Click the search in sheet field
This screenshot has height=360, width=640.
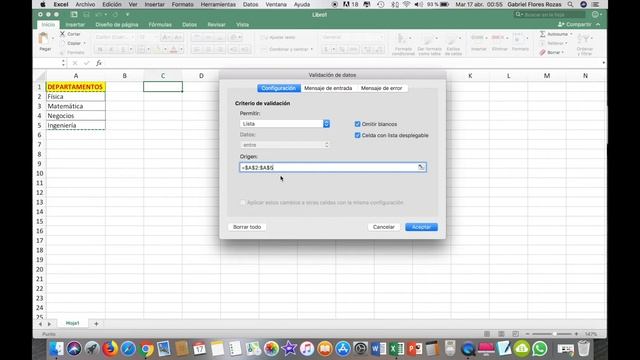click(x=548, y=15)
